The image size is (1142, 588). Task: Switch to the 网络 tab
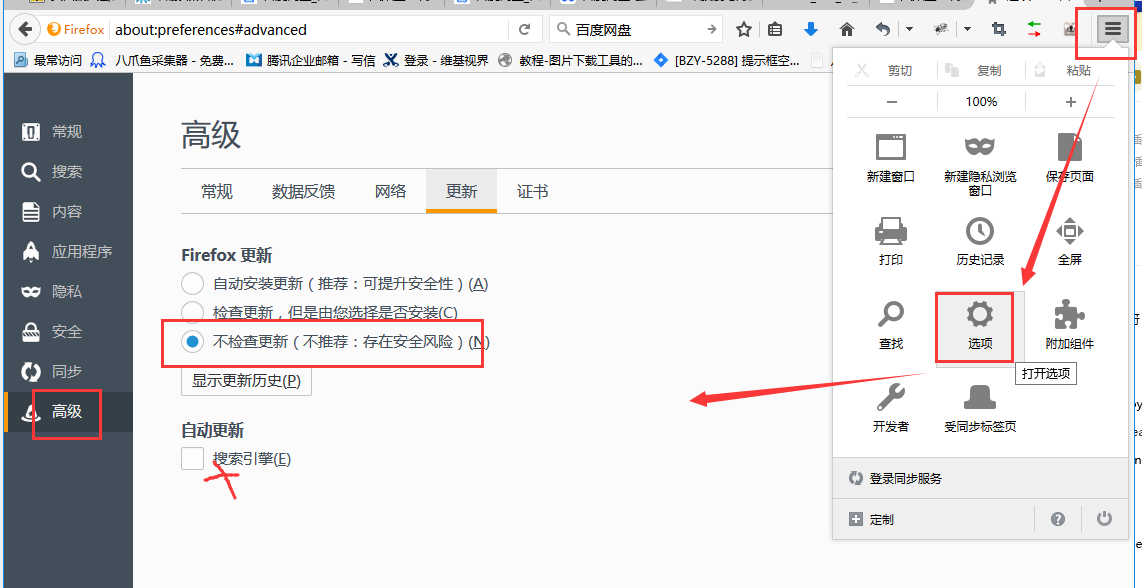click(390, 191)
